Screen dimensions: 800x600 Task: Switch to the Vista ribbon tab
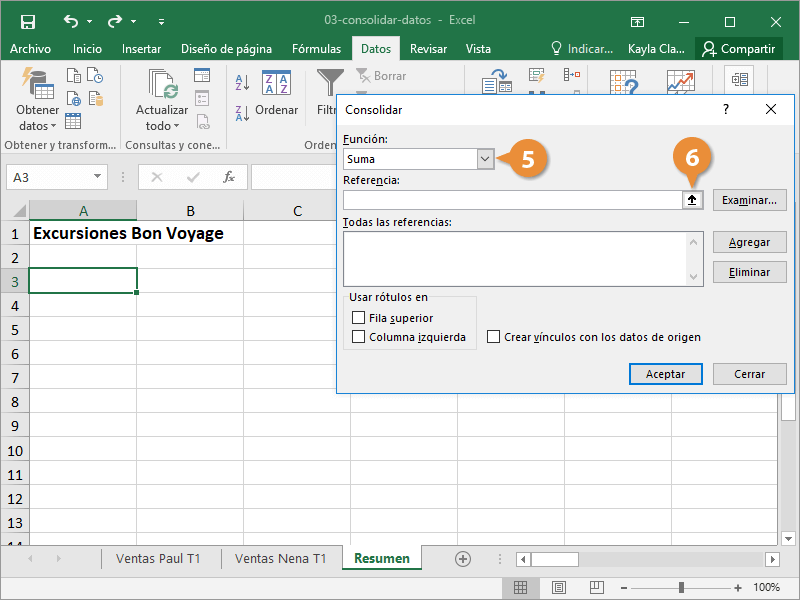click(x=478, y=48)
